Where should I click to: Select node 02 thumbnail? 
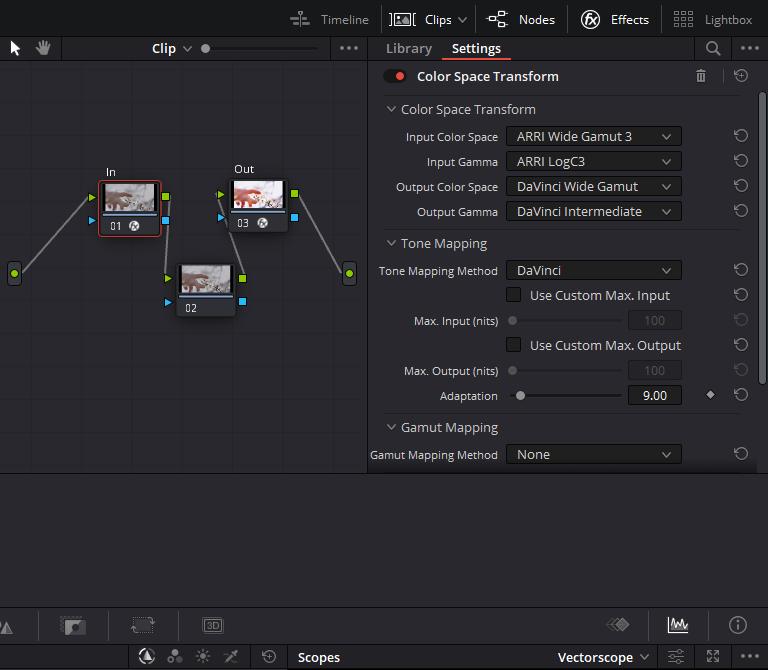tap(206, 279)
